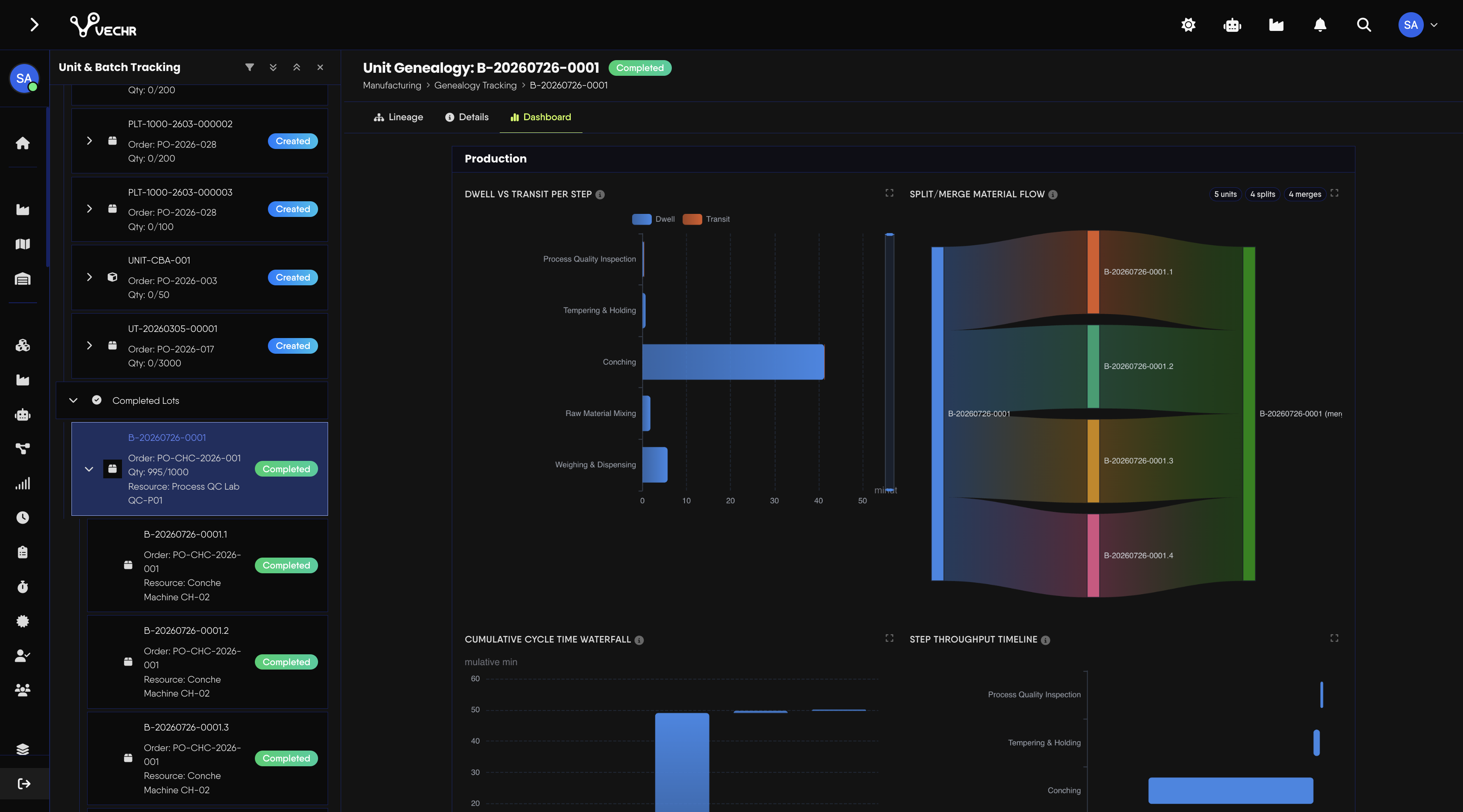Click the Genealogy Tracking breadcrumb link
The height and width of the screenshot is (812, 1463).
tap(475, 85)
